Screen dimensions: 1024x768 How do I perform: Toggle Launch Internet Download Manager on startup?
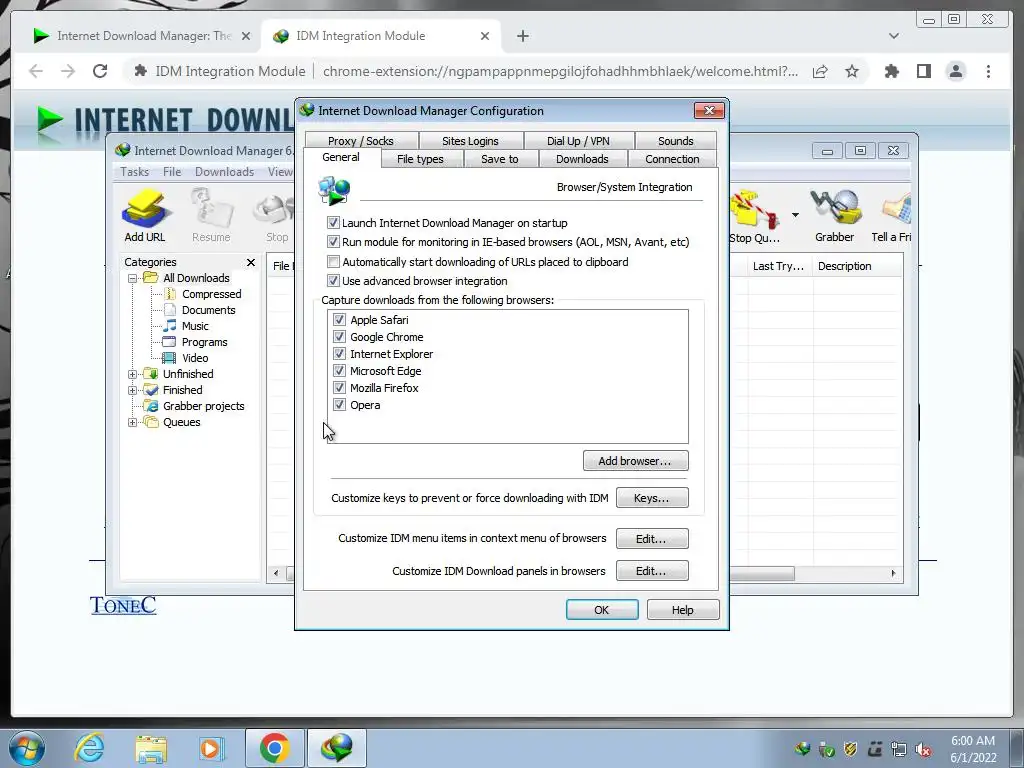[333, 223]
